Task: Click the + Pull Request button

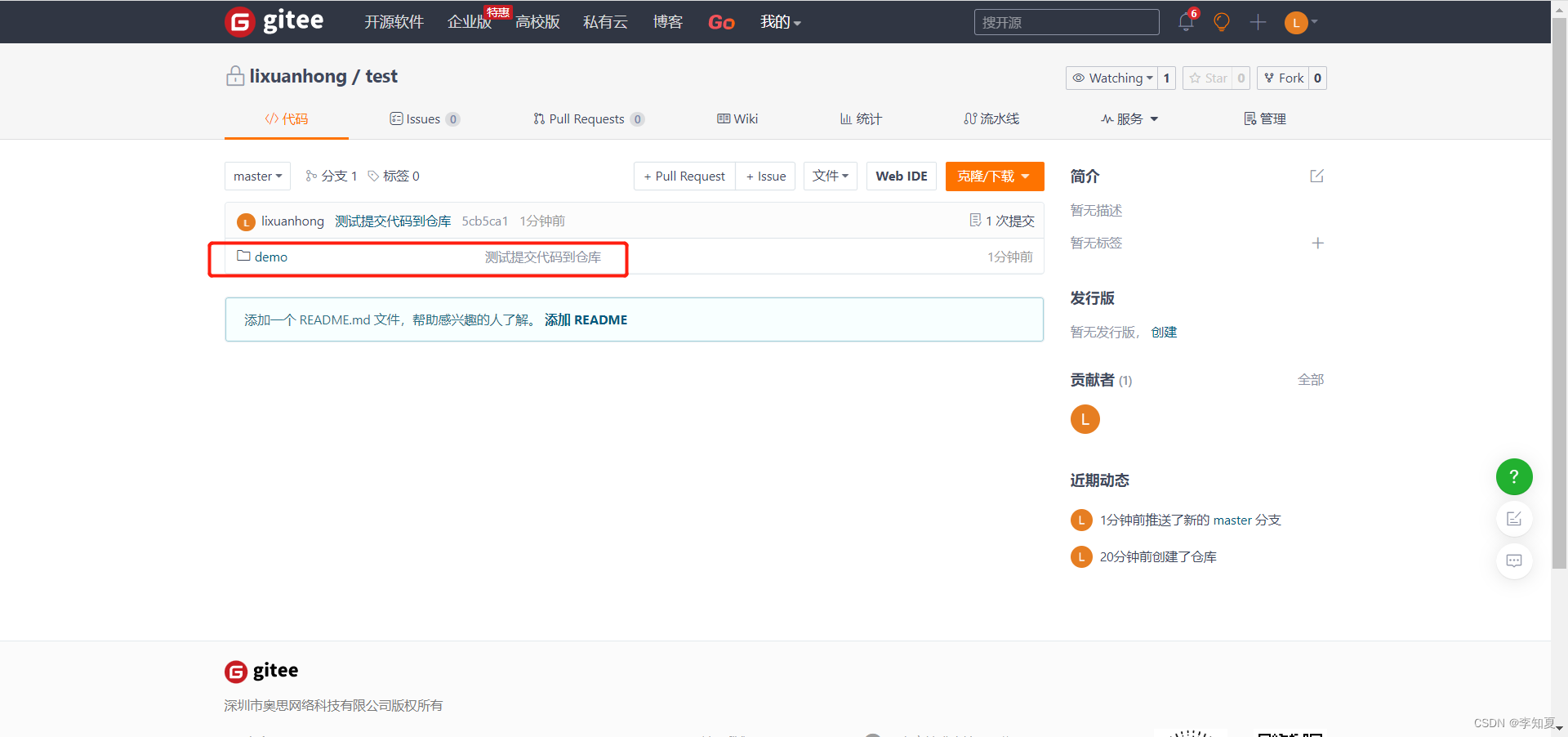Action: coord(684,176)
